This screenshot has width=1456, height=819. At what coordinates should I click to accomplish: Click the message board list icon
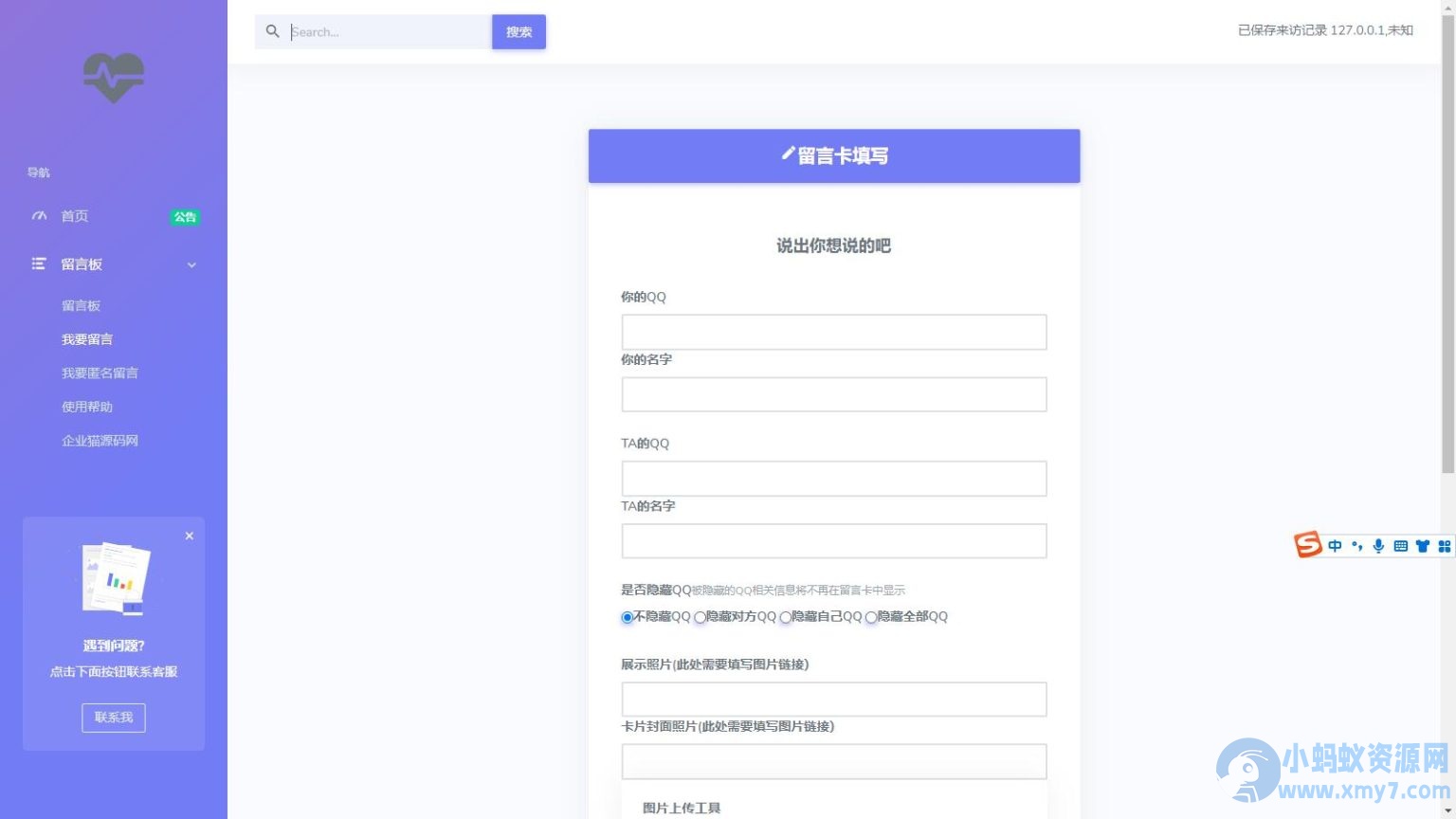[x=39, y=264]
